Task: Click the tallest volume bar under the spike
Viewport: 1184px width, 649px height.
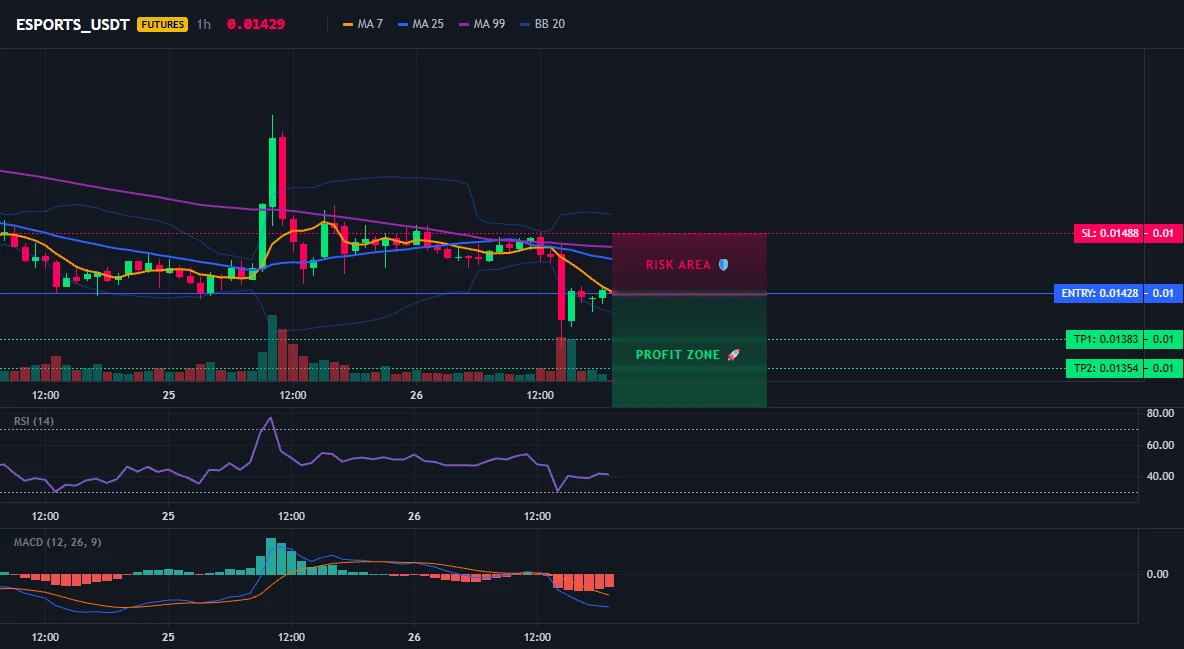Action: coord(272,348)
